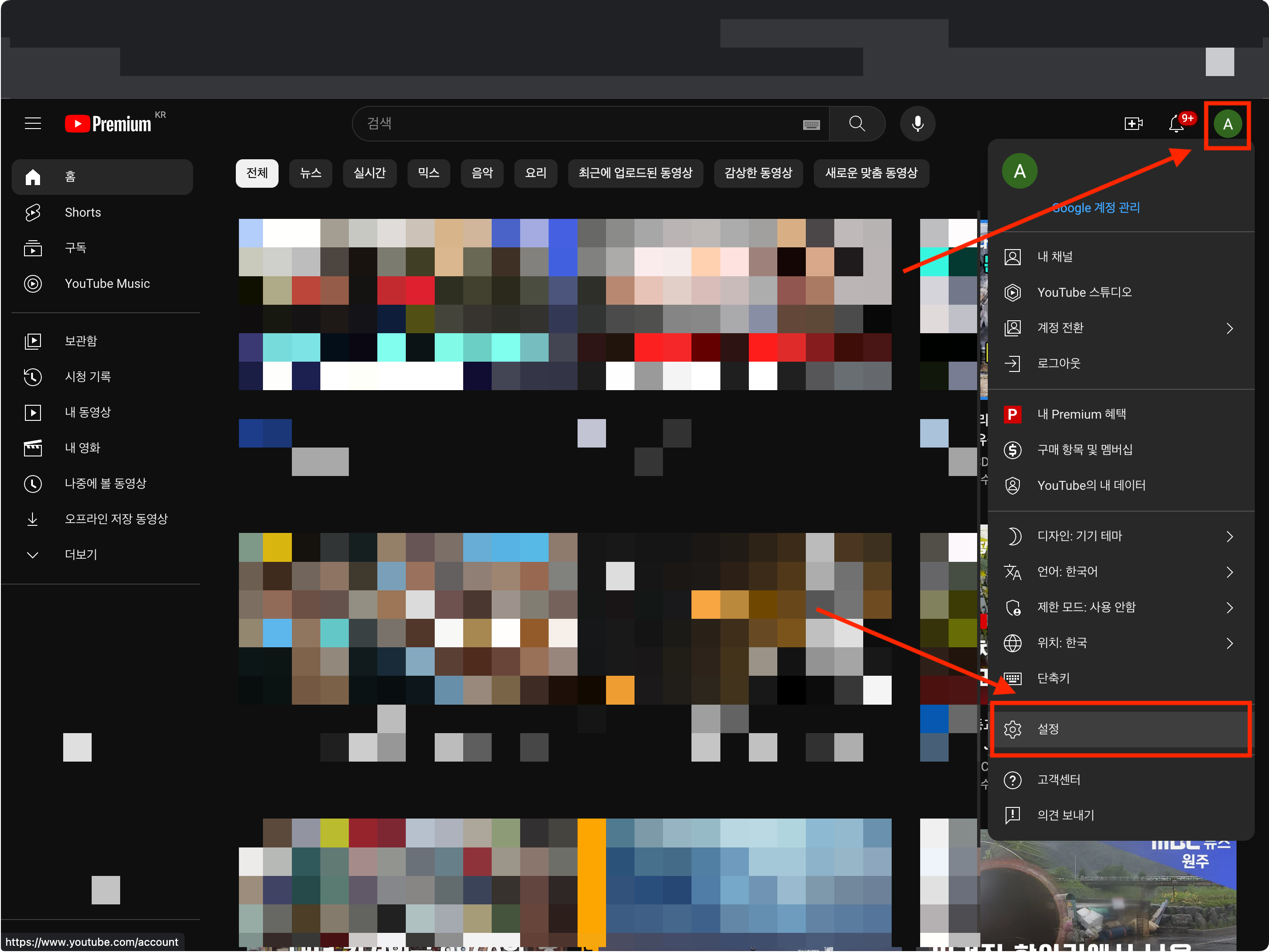Click the 검색 search input field
This screenshot has height=952, width=1269.
click(x=574, y=123)
